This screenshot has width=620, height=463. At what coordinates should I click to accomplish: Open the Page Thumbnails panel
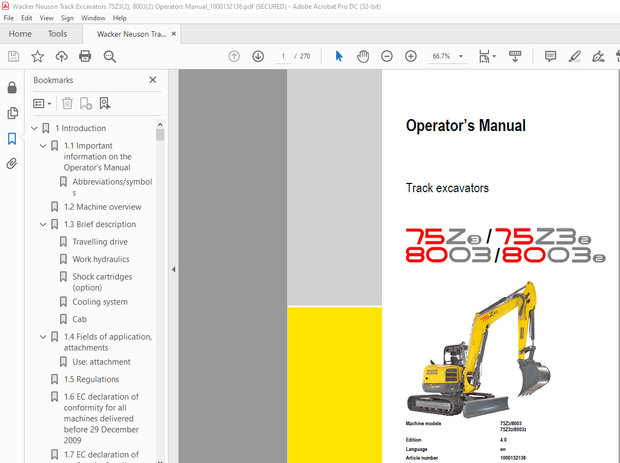[12, 113]
